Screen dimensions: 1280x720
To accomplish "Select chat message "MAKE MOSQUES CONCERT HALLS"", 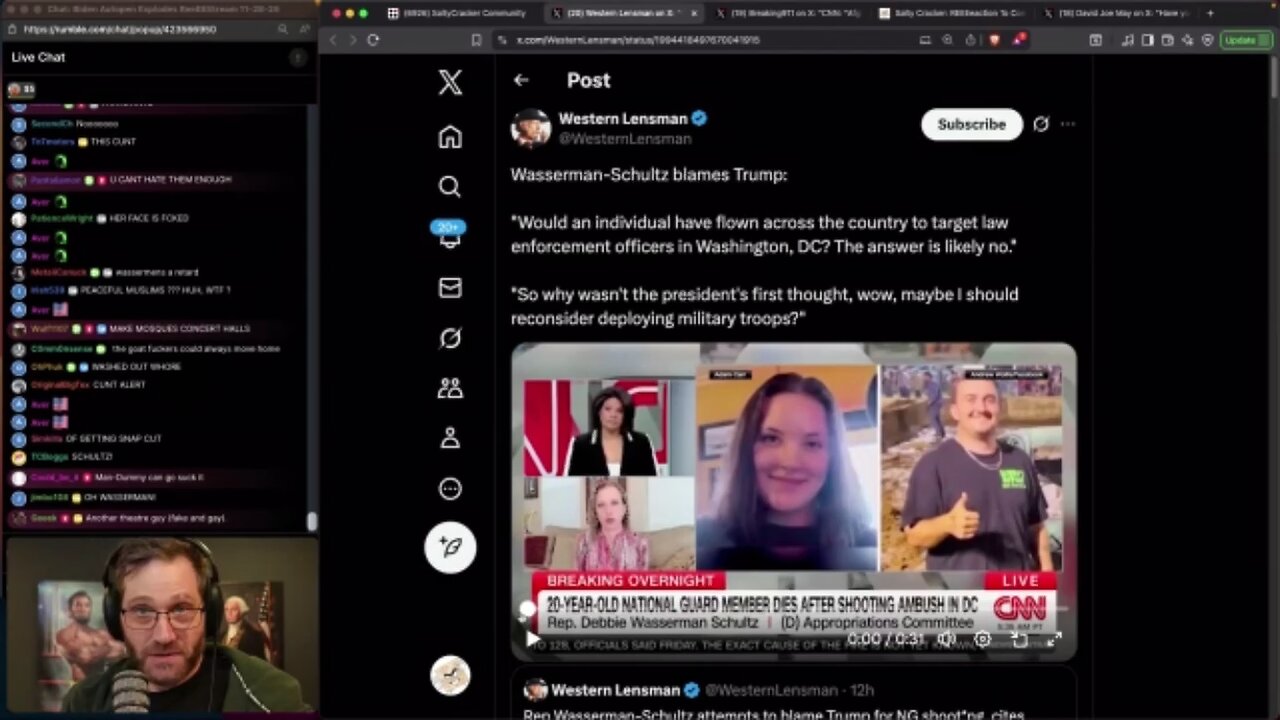I will click(x=178, y=328).
